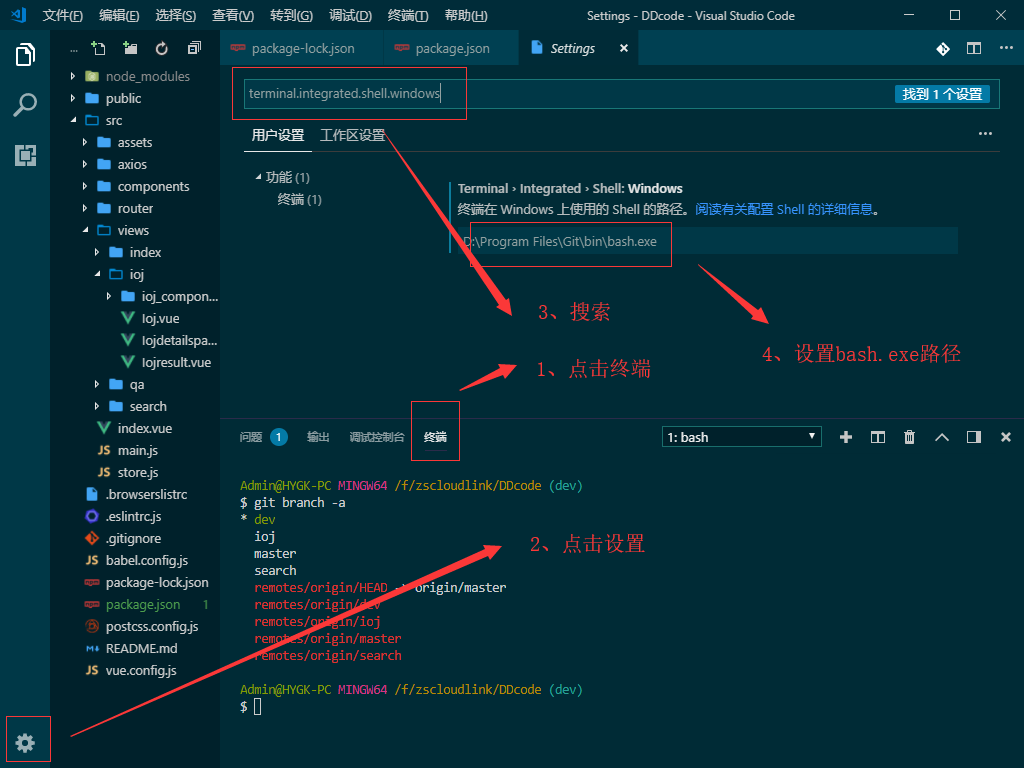The image size is (1024, 768).
Task: Create a new terminal with plus icon
Action: 846,437
